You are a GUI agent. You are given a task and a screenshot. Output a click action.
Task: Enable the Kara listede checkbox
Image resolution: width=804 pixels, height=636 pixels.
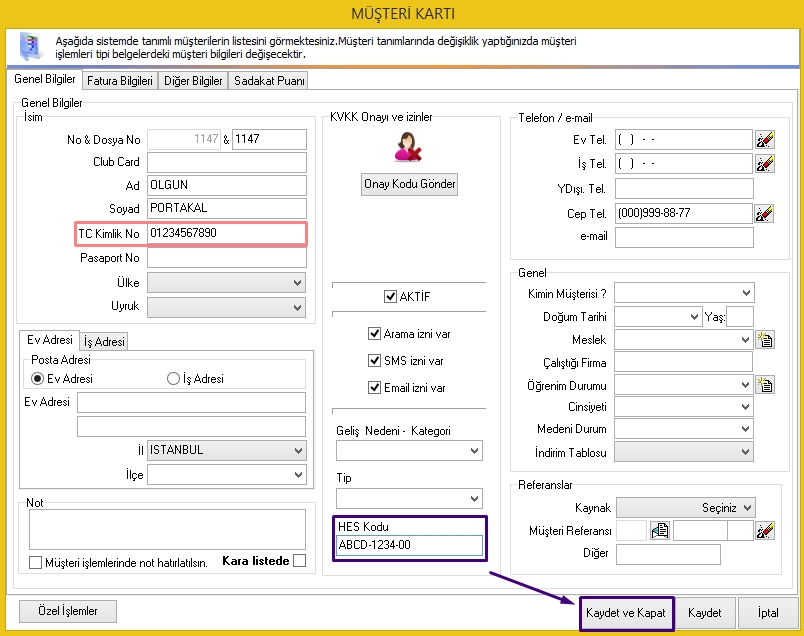coord(299,561)
